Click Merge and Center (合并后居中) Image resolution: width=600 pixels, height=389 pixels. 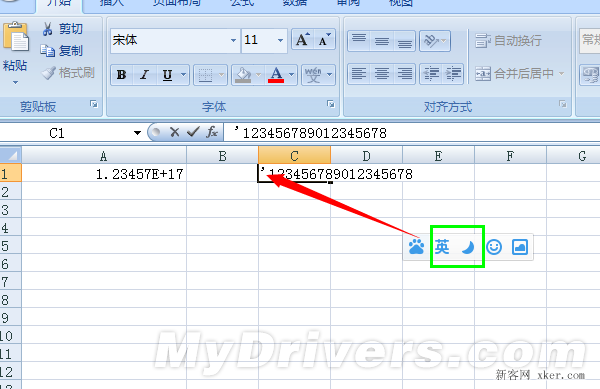pos(515,73)
